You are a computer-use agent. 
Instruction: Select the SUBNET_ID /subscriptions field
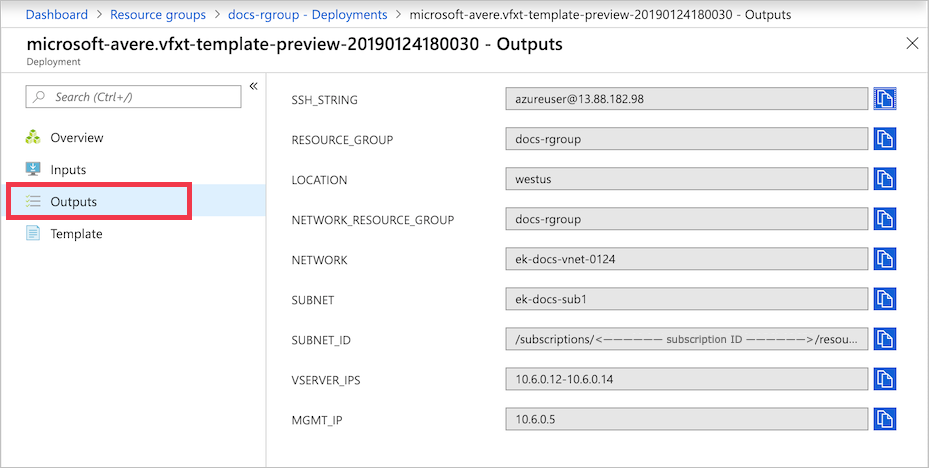click(687, 339)
